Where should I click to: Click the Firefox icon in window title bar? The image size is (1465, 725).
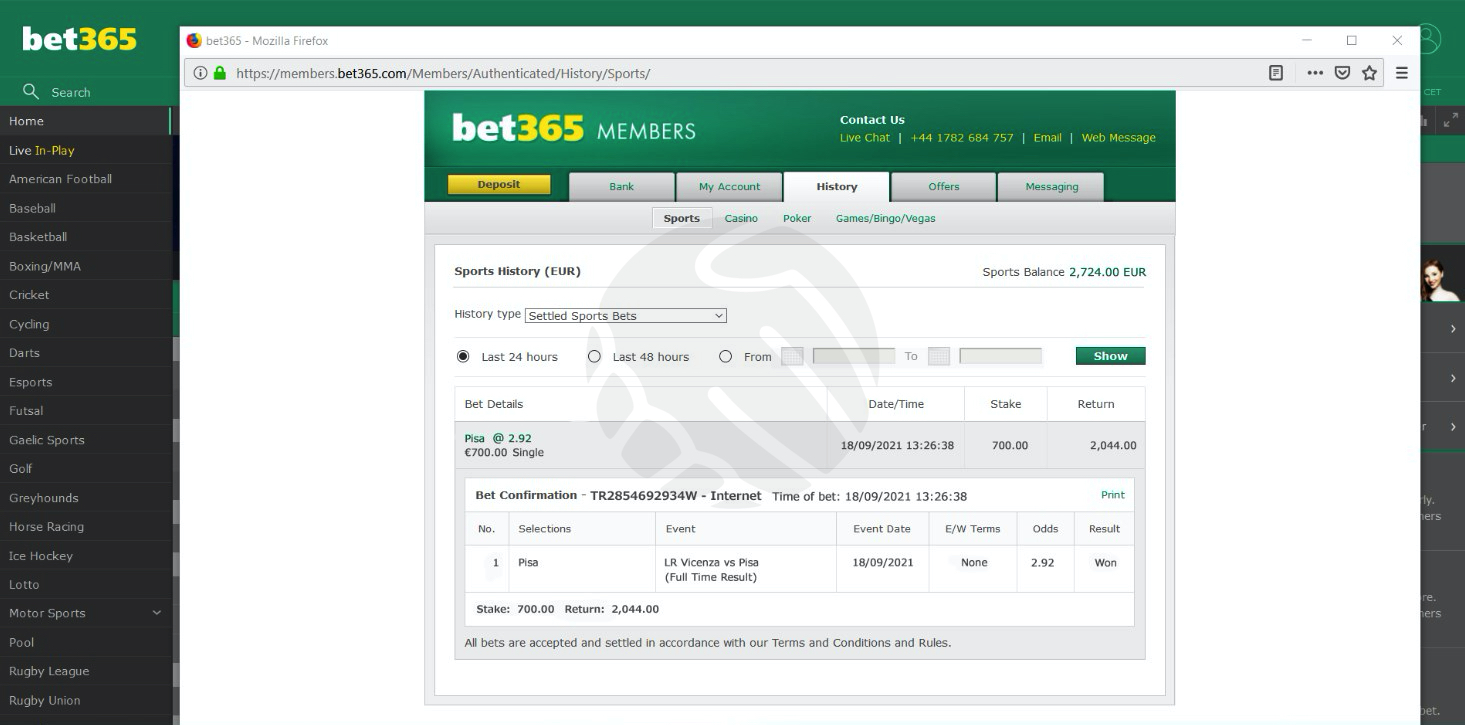pyautogui.click(x=194, y=41)
